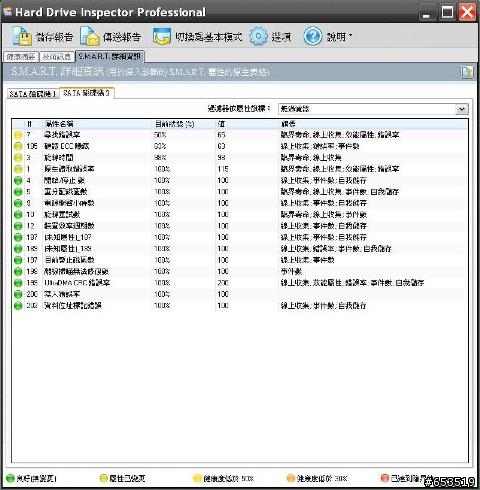
Task: Click the value 200 in row 199
Action: 223,283
